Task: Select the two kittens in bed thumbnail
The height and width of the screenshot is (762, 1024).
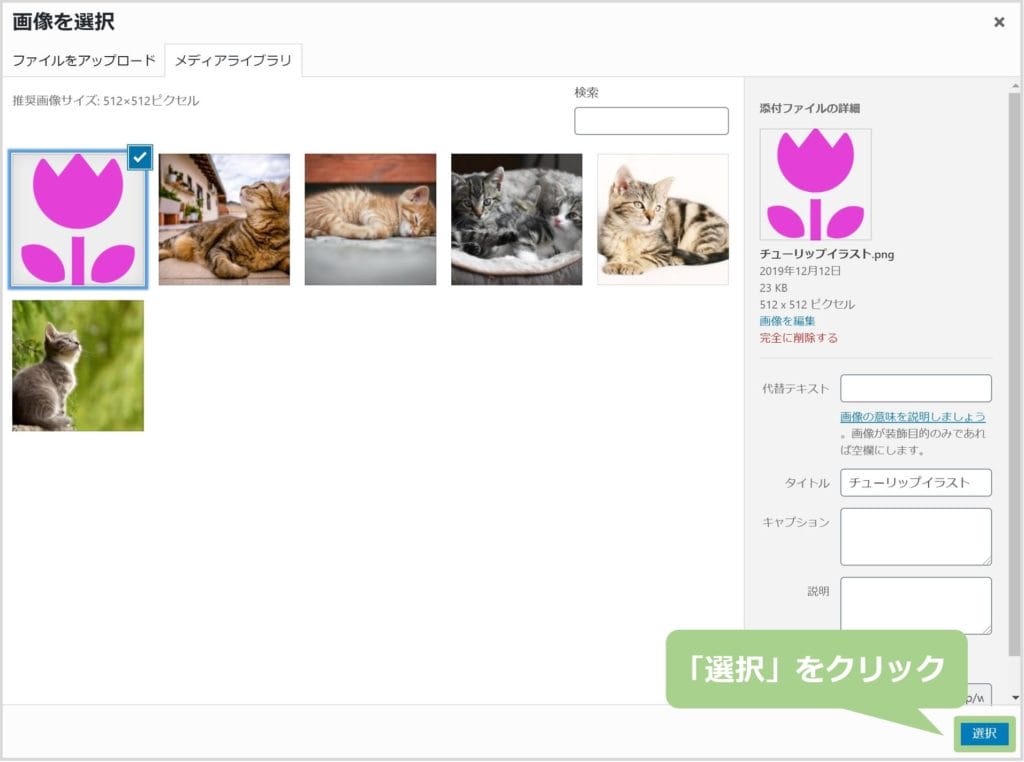Action: pos(517,219)
